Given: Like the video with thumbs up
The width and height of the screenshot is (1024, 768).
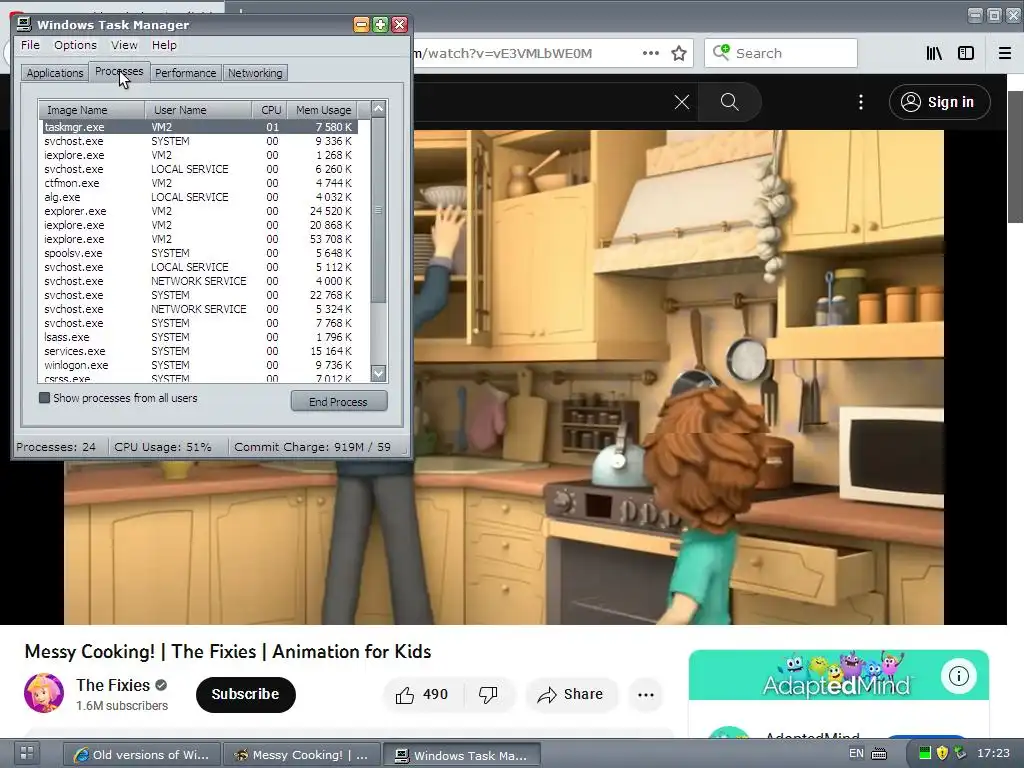Looking at the screenshot, I should click(x=423, y=695).
